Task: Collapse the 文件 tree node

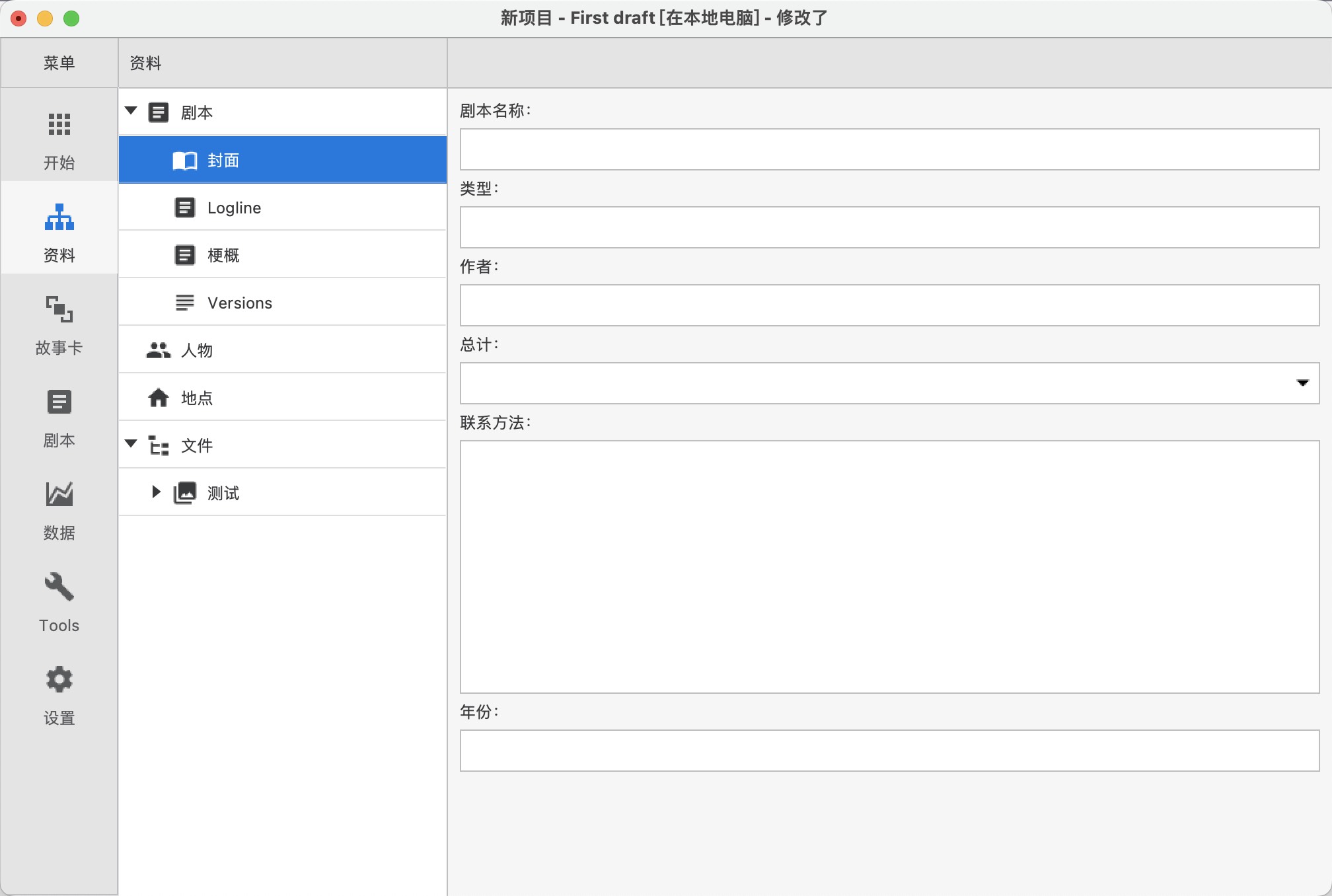Action: tap(131, 444)
